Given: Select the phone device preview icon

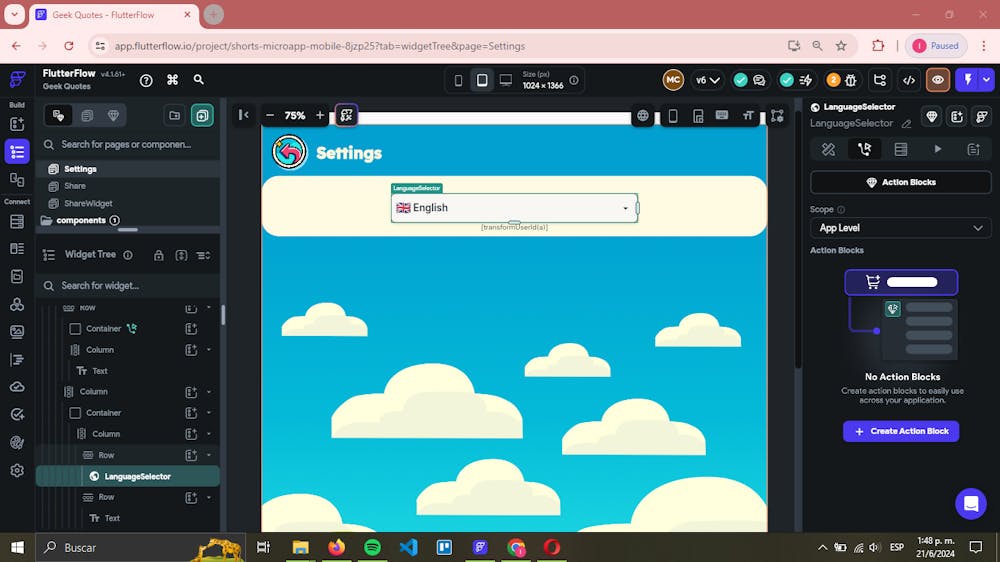Looking at the screenshot, I should [x=458, y=80].
